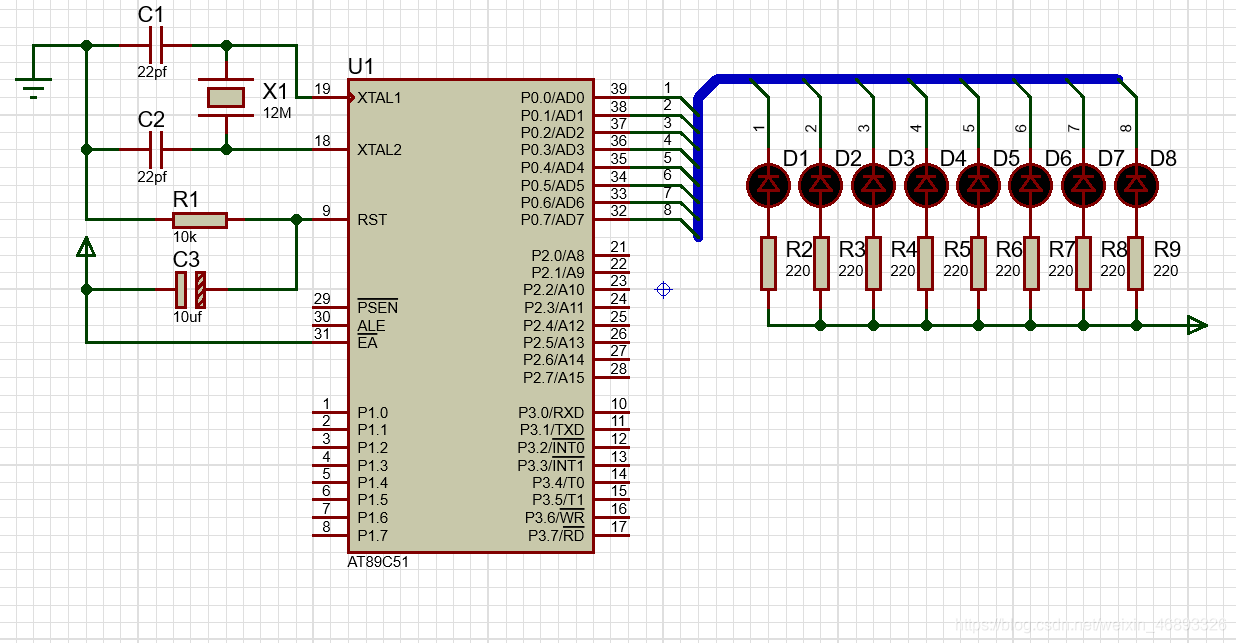Screen dimensions: 1236x643
Task: Click the blog.csdn.net watermark link
Action: click(x=1091, y=623)
